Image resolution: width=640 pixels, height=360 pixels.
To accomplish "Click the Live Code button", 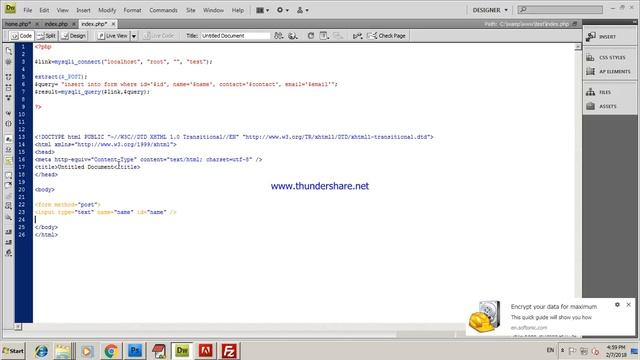I will pos(159,36).
